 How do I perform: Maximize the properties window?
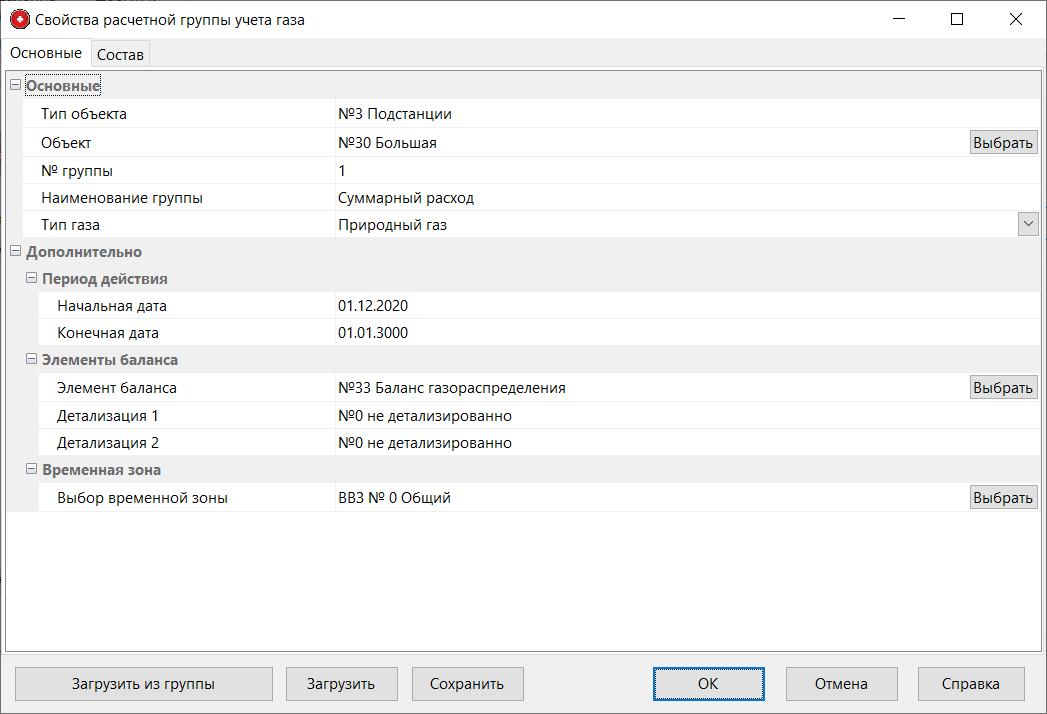(x=957, y=19)
